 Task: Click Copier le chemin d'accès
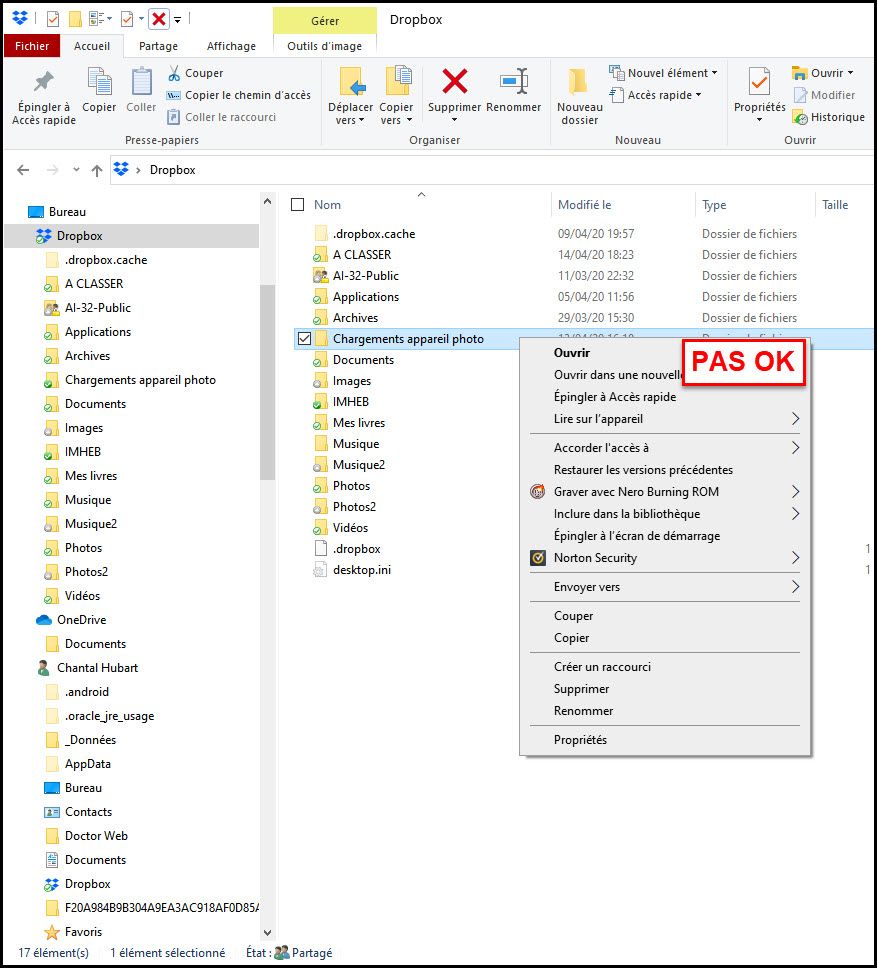tap(239, 95)
